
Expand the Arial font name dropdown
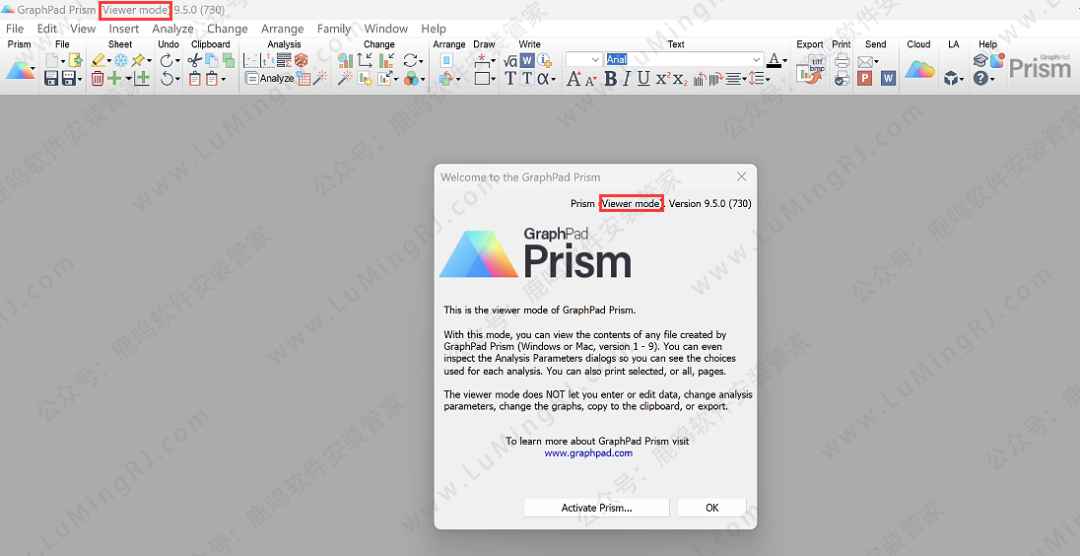(x=757, y=60)
